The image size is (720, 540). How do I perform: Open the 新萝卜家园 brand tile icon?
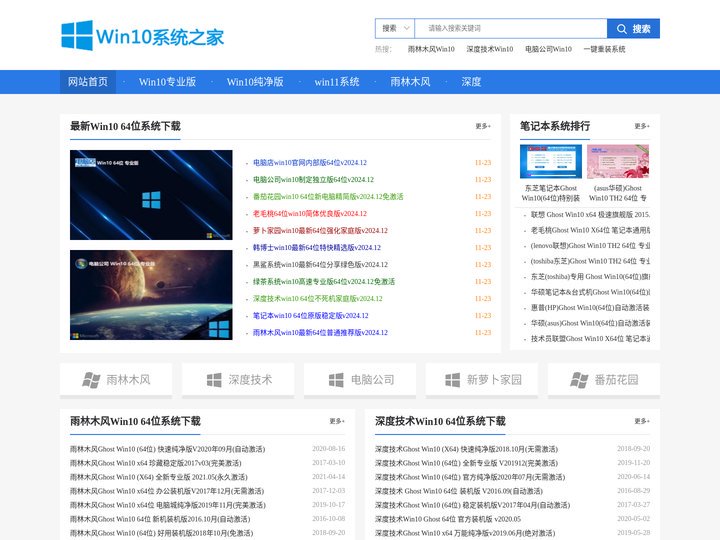click(x=452, y=380)
